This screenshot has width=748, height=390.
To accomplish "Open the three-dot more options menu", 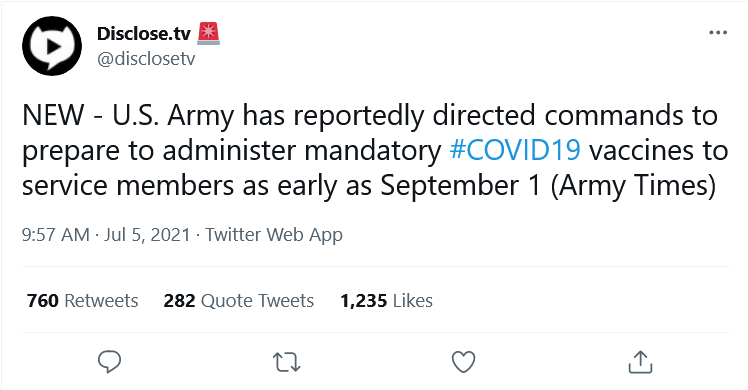I will (x=718, y=32).
